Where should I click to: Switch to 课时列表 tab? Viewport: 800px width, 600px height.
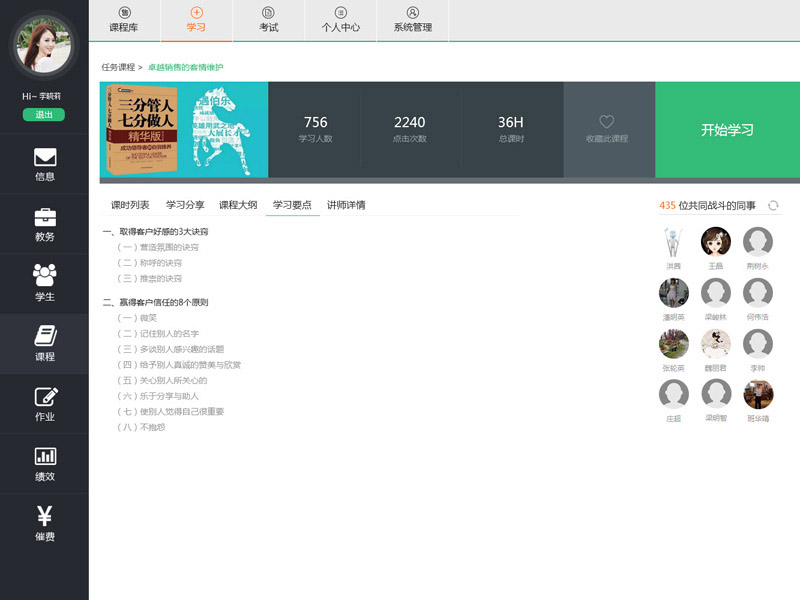pyautogui.click(x=130, y=205)
